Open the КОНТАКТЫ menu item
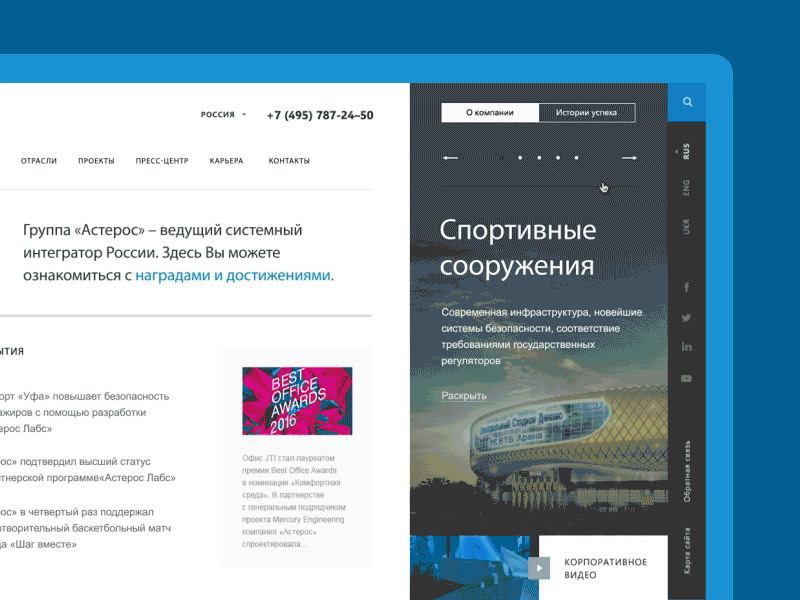Image resolution: width=800 pixels, height=600 pixels. 289,161
